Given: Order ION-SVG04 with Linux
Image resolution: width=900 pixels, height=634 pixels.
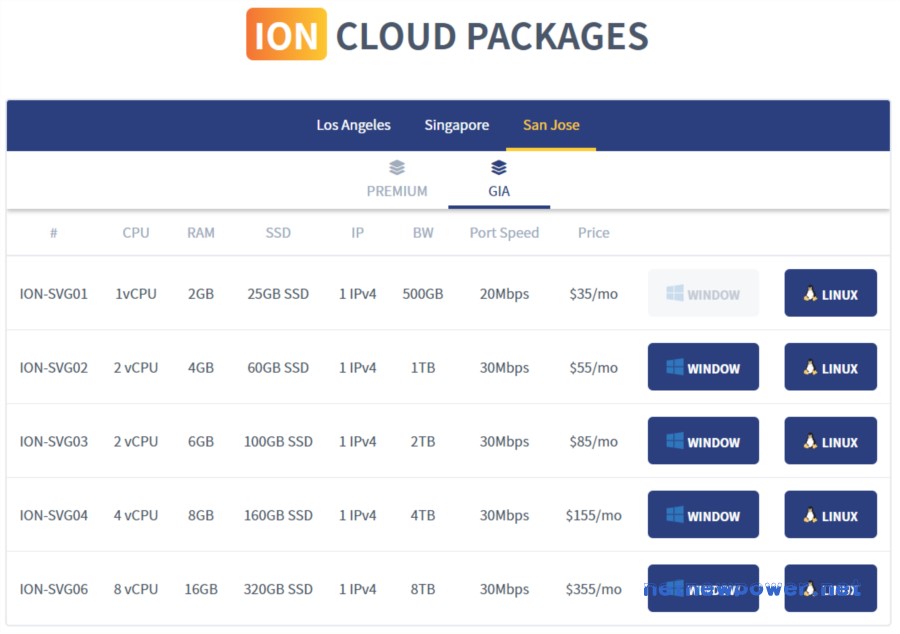Looking at the screenshot, I should [x=830, y=515].
